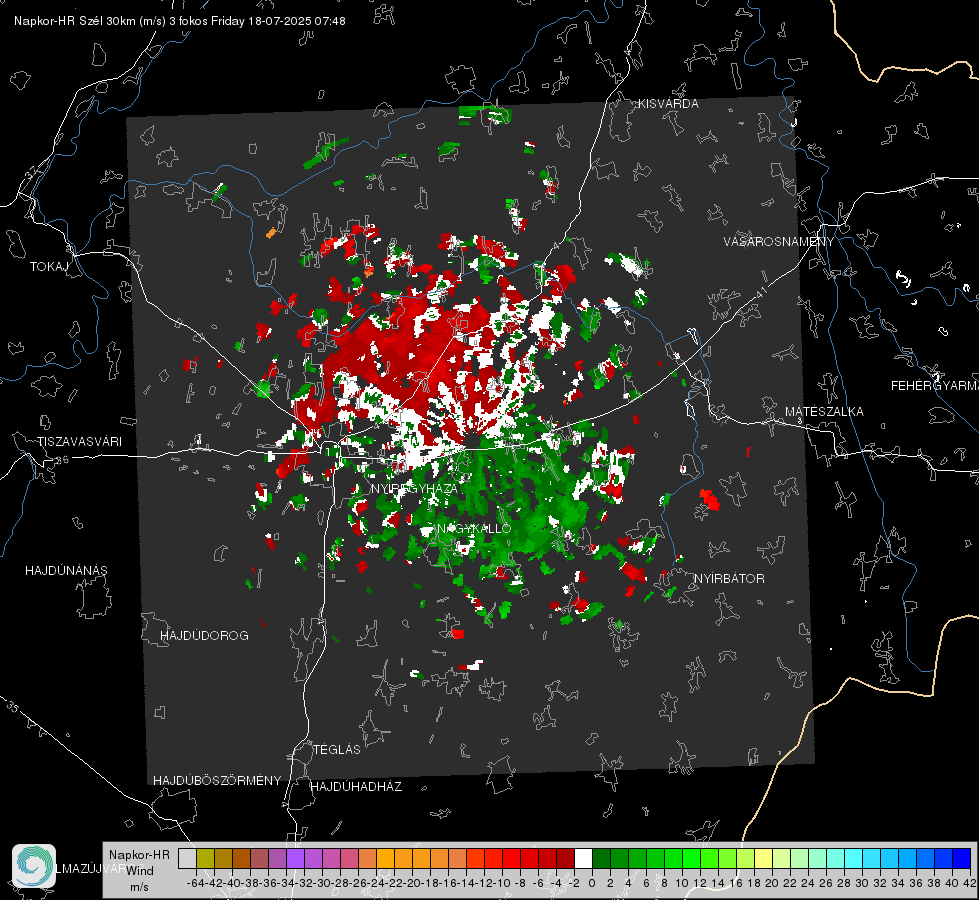
Task: Click the KISVÁRDA city label
Action: tap(668, 104)
